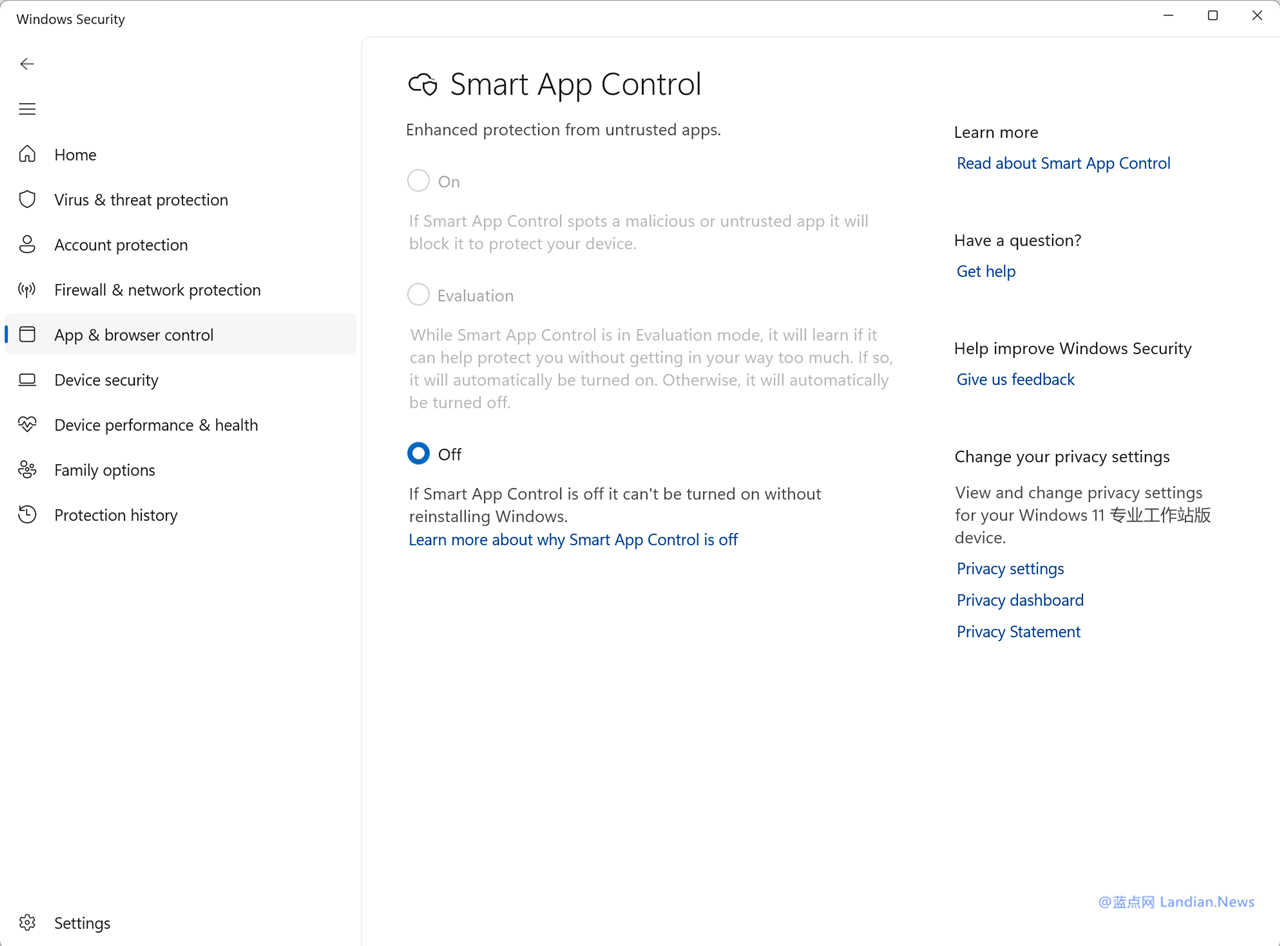Click 'Change your privacy settings' heading
1280x946 pixels.
[1062, 456]
